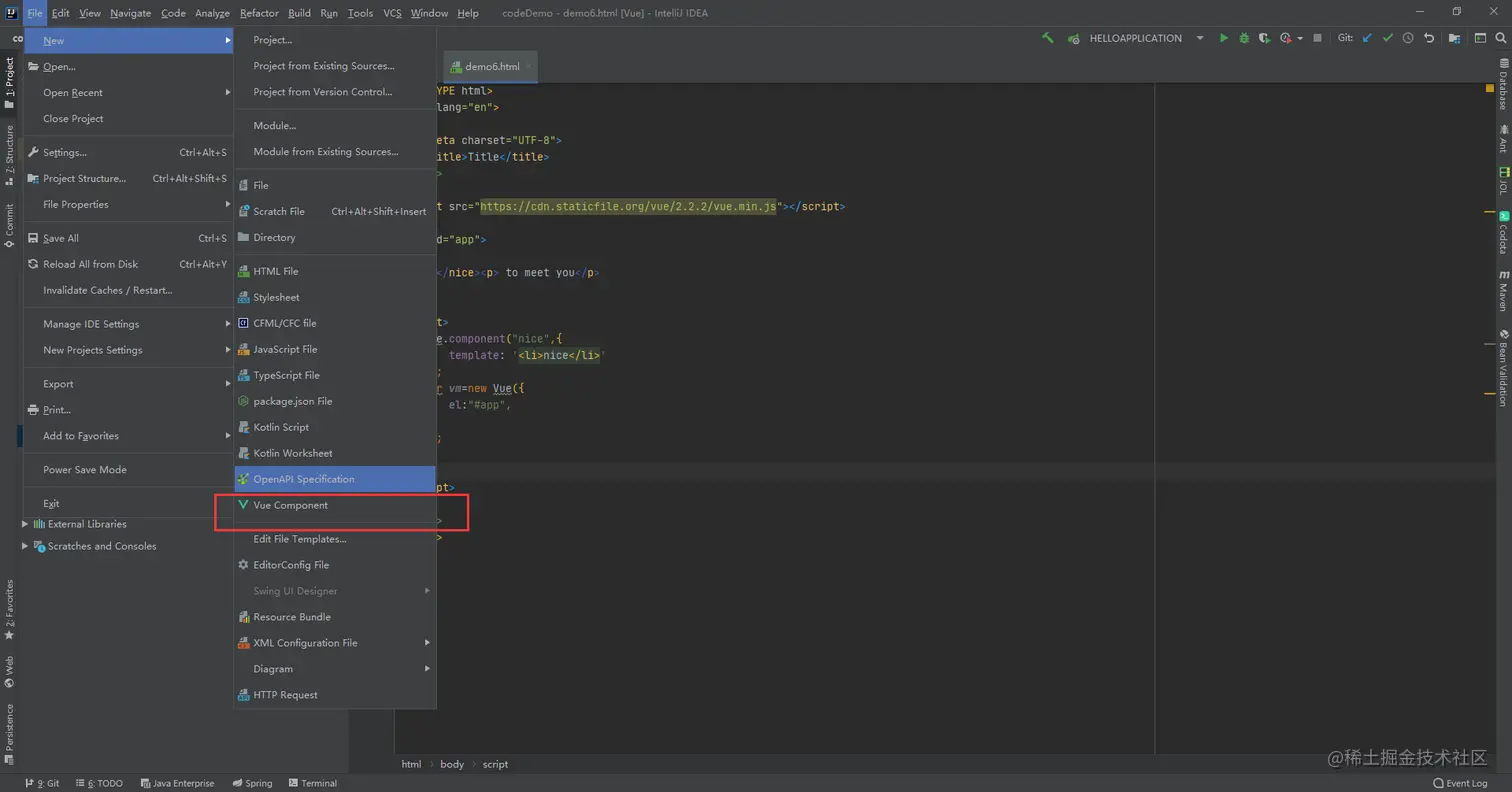Click the Run with Profiler icon
The width and height of the screenshot is (1512, 792).
click(x=1284, y=38)
